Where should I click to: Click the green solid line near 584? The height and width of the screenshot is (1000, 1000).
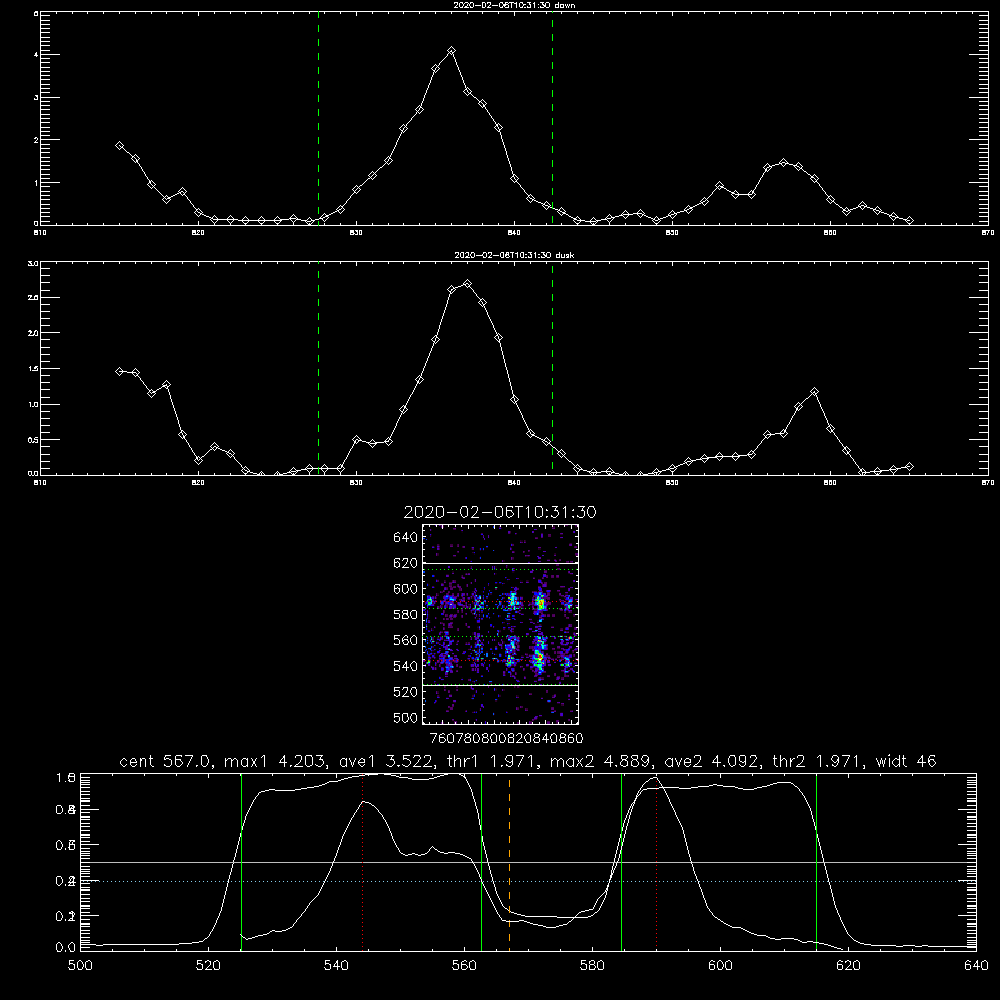coord(621,862)
